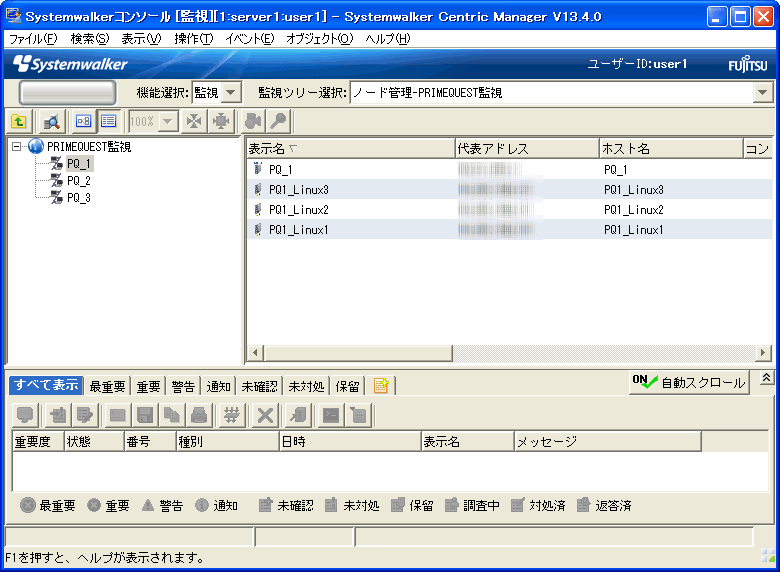This screenshot has height=572, width=780.
Task: Select the PQ1_Linux1 row in node list
Action: (x=509, y=229)
